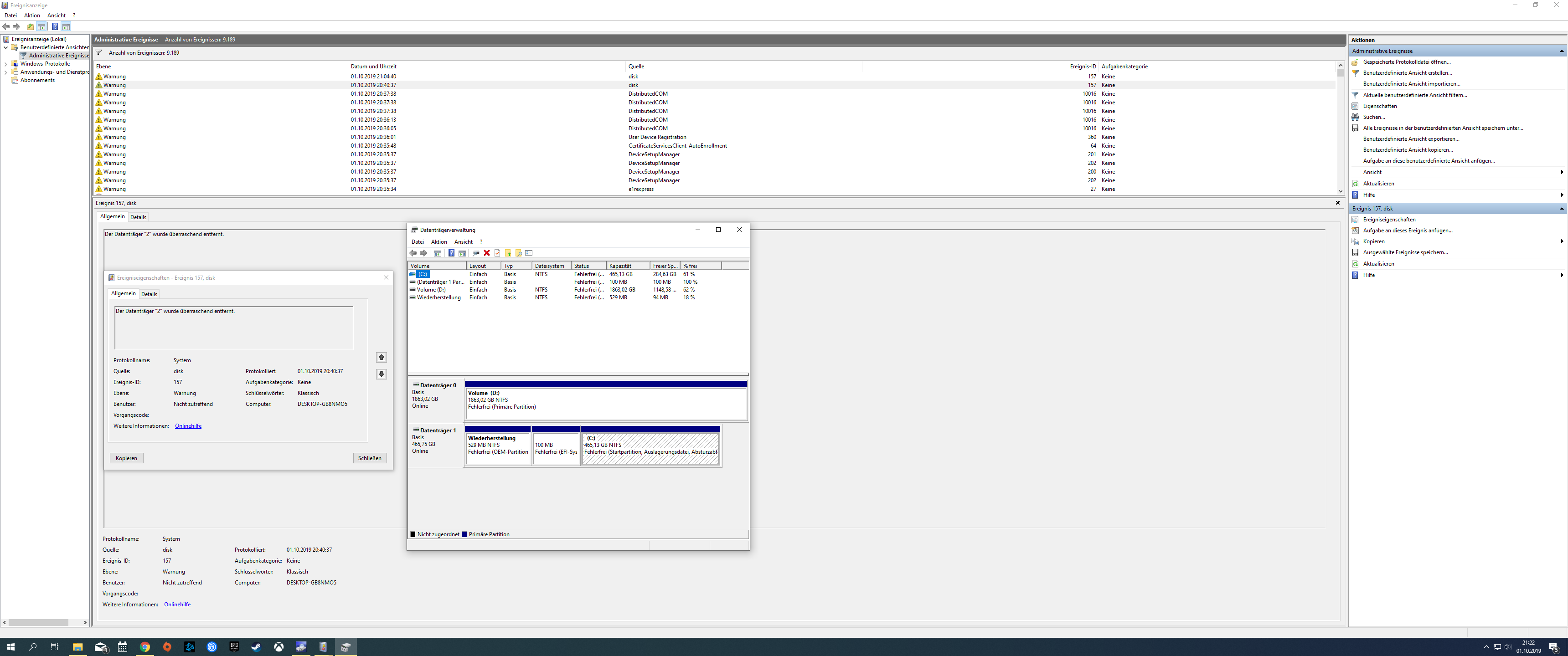
Task: Click the folder with magnifier icon in disk toolbar
Action: (x=518, y=253)
